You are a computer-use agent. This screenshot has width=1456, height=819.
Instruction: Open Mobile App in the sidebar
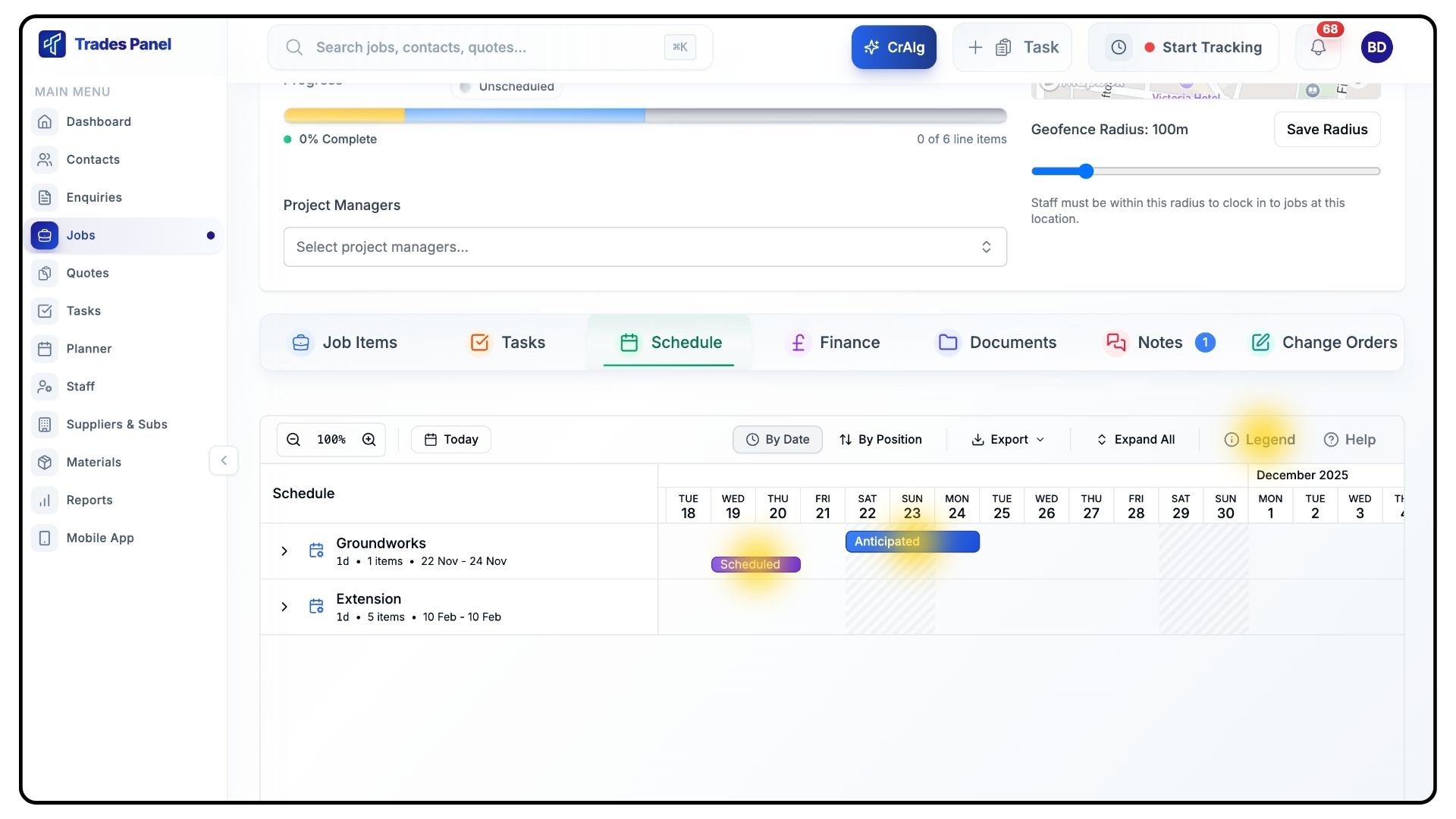point(99,538)
